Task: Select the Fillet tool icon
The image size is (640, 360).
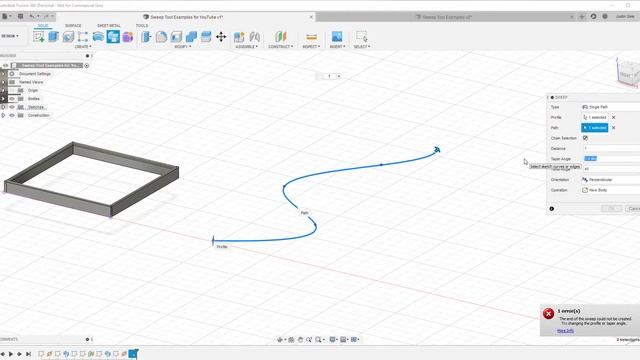Action: pos(161,37)
